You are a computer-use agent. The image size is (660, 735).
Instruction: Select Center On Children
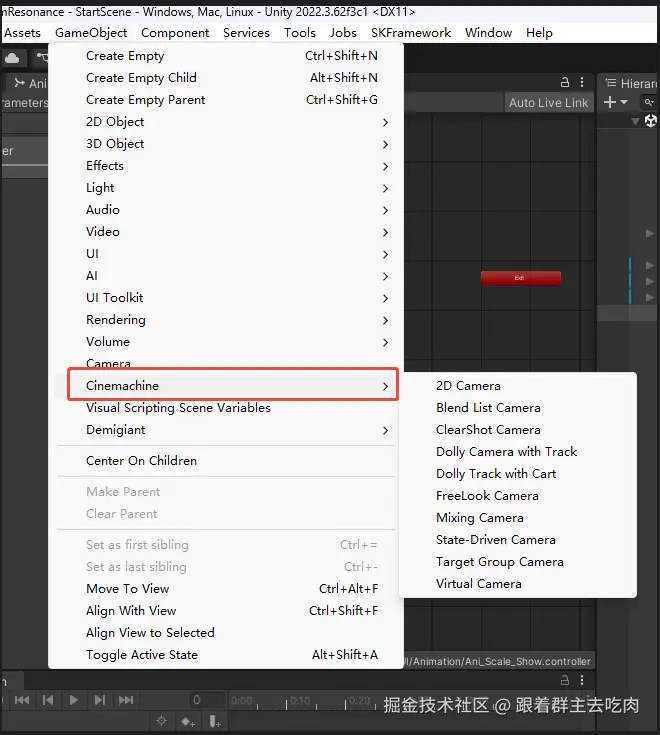click(x=226, y=461)
